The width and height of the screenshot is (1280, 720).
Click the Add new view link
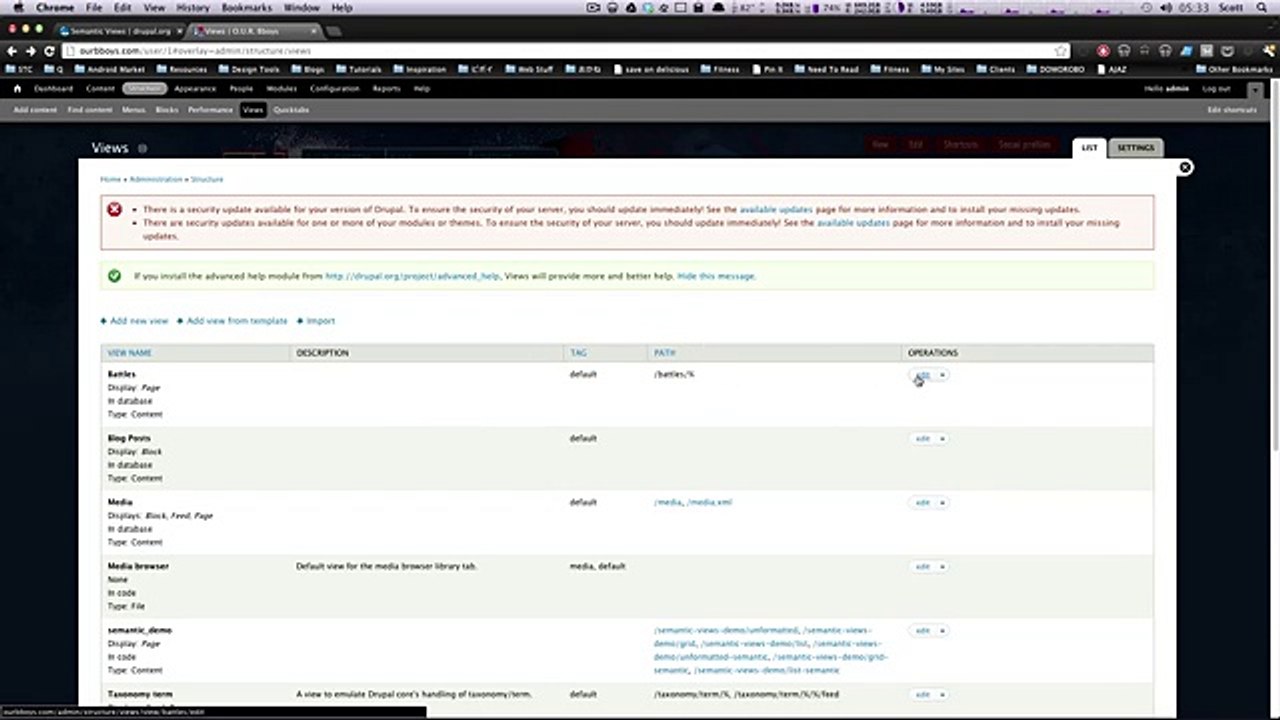[x=139, y=321]
